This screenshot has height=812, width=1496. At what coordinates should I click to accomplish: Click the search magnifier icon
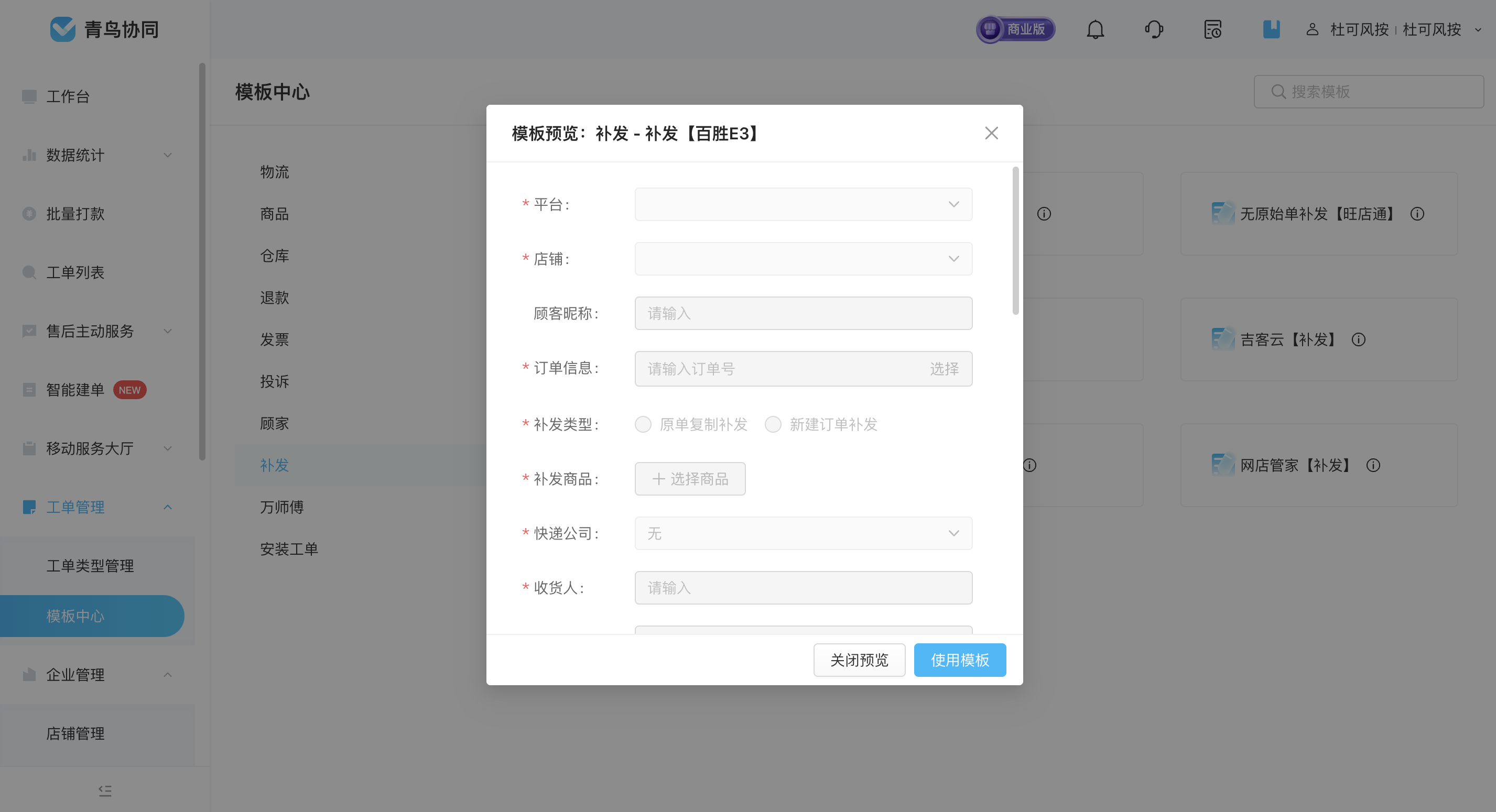click(1278, 92)
